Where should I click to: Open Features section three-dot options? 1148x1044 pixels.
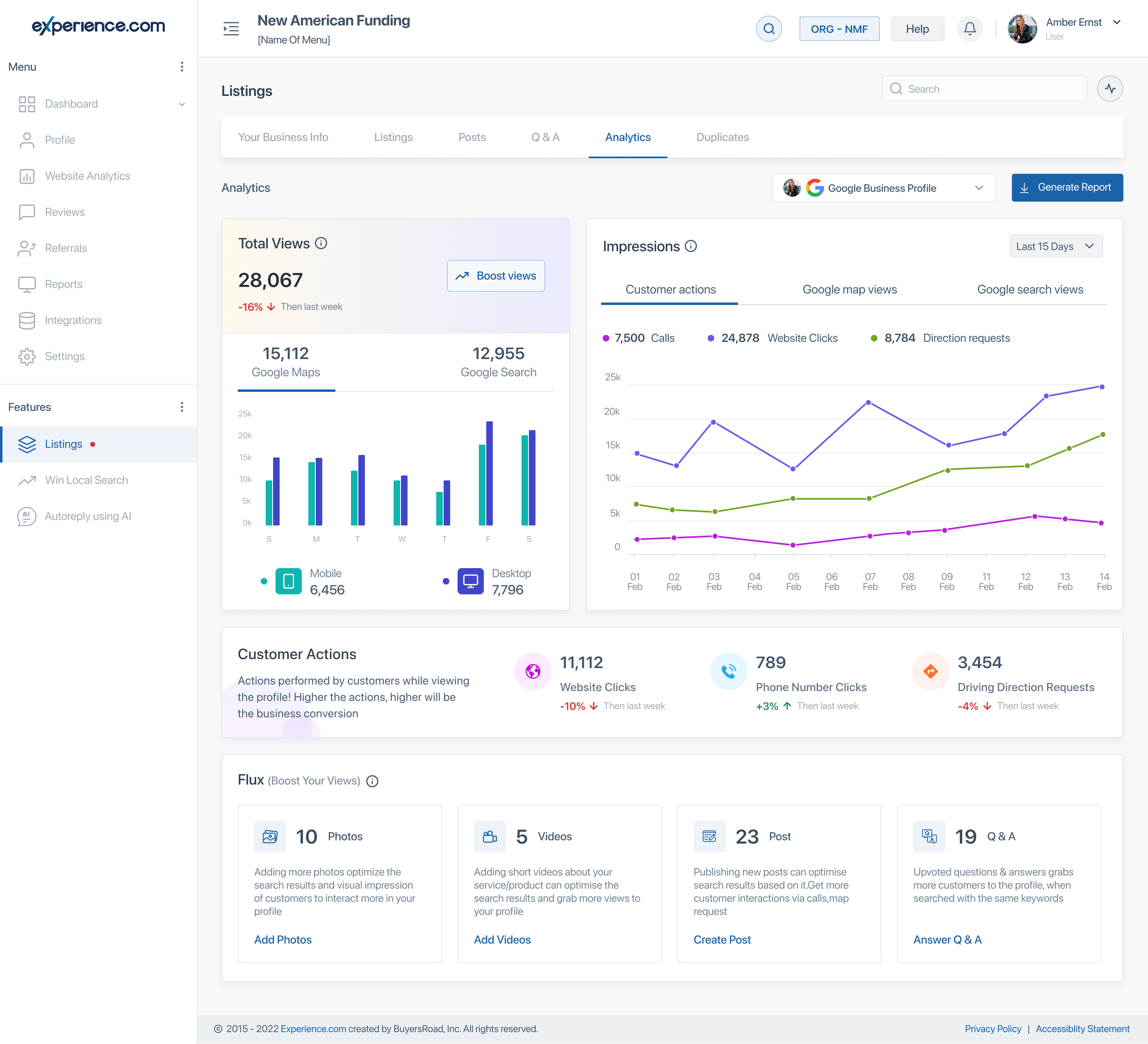[182, 407]
